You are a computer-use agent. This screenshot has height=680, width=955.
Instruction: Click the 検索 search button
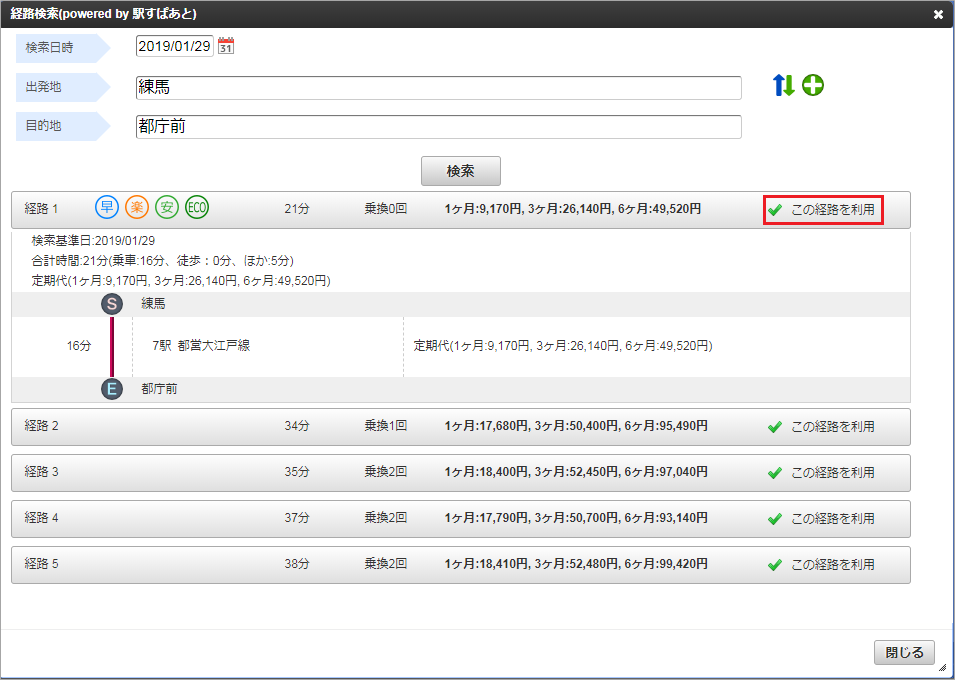point(461,171)
